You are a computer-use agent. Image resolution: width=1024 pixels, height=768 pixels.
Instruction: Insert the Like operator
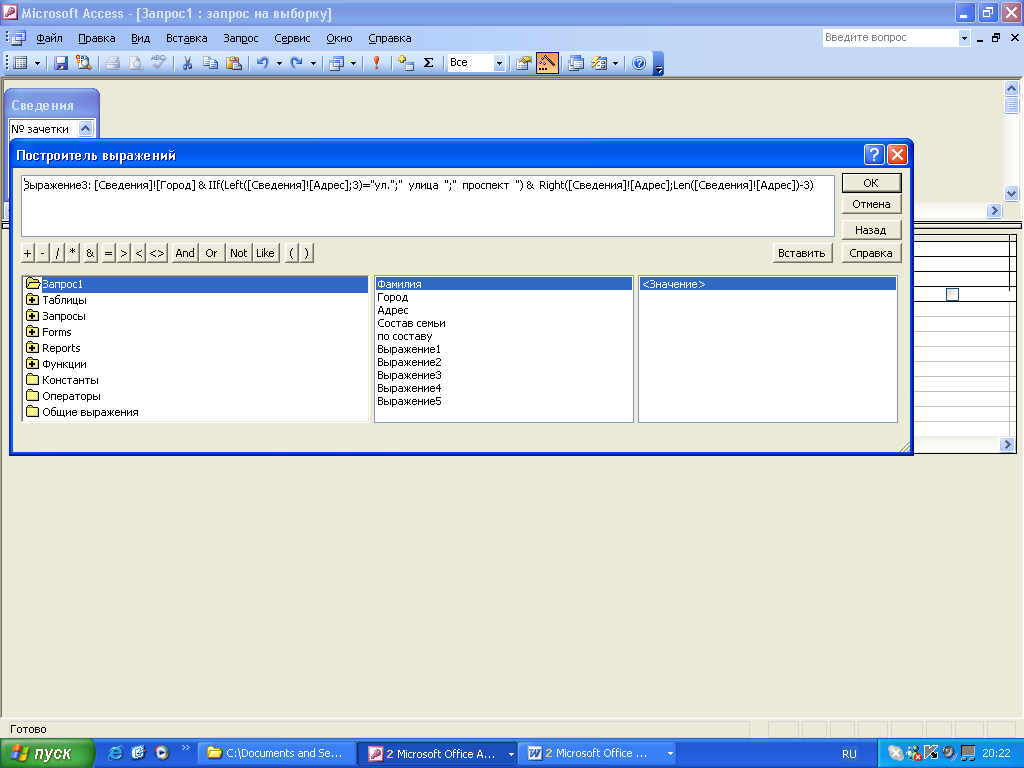(x=265, y=253)
